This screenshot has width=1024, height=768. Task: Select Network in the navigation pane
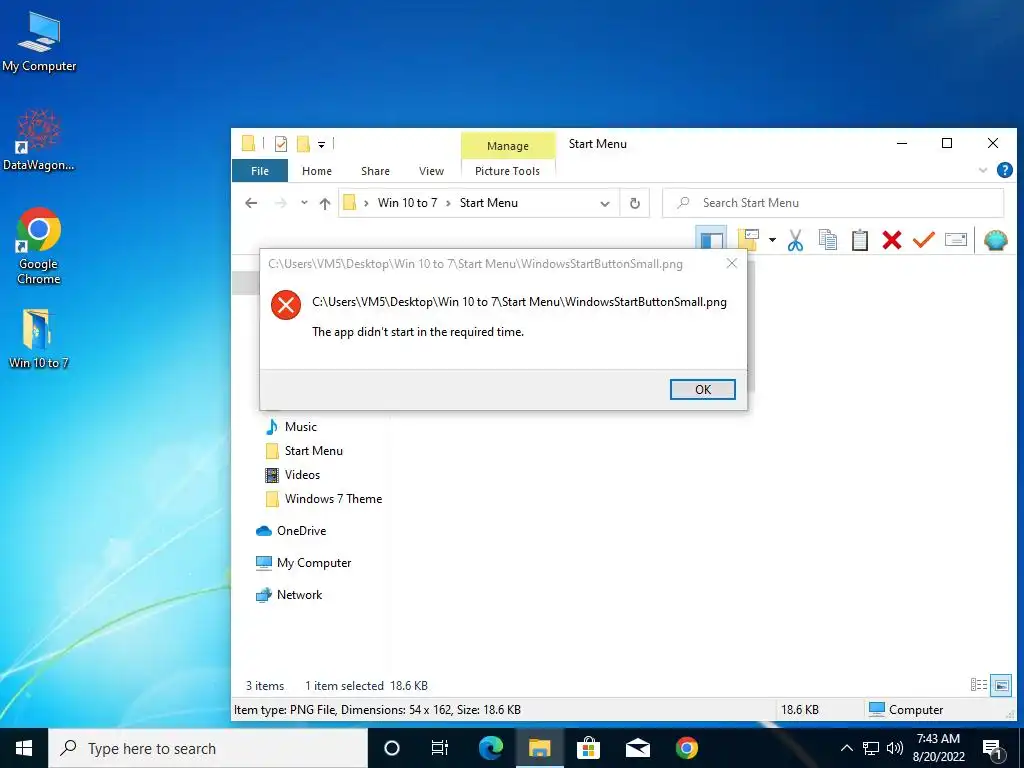[299, 595]
